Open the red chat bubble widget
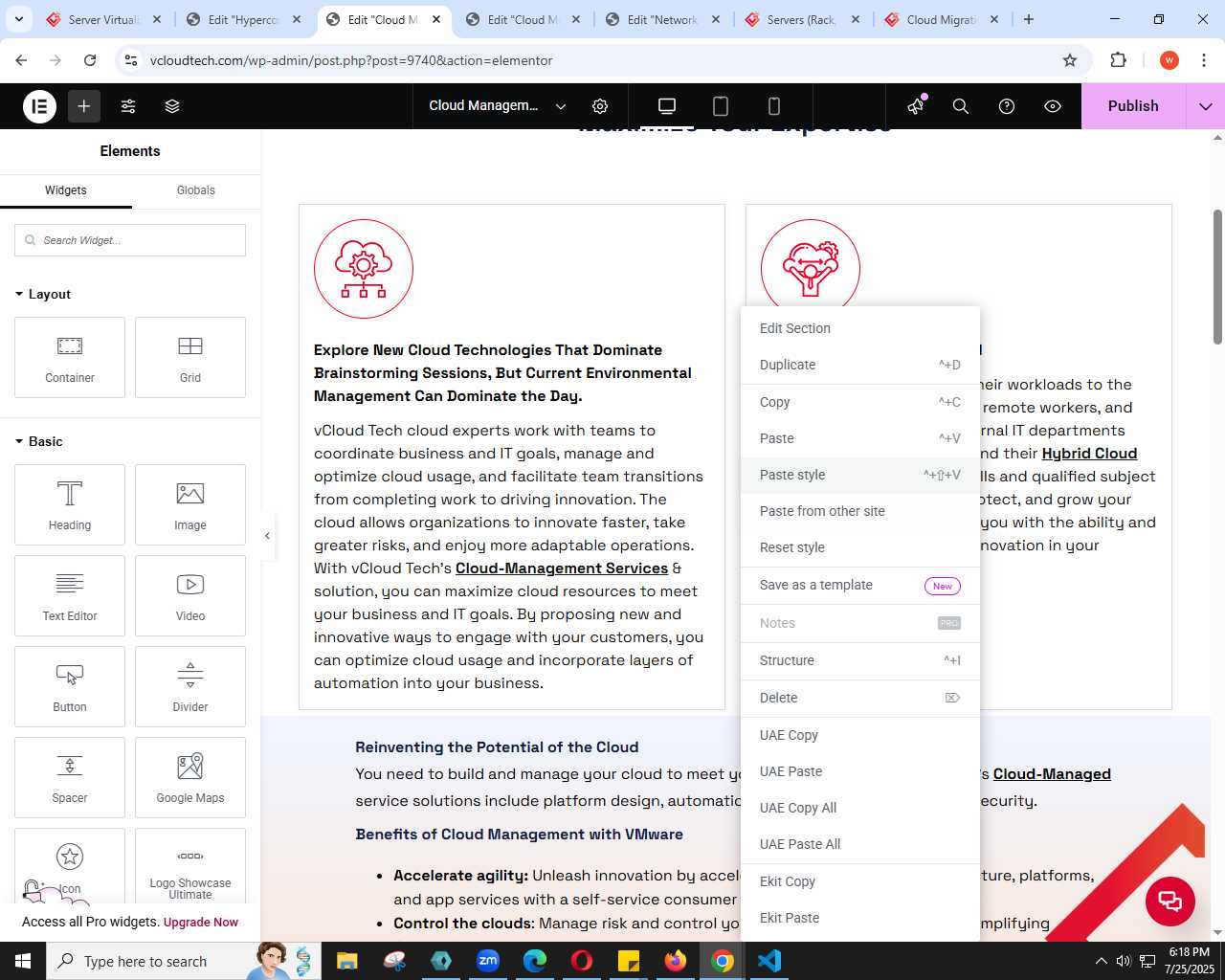 (1170, 901)
